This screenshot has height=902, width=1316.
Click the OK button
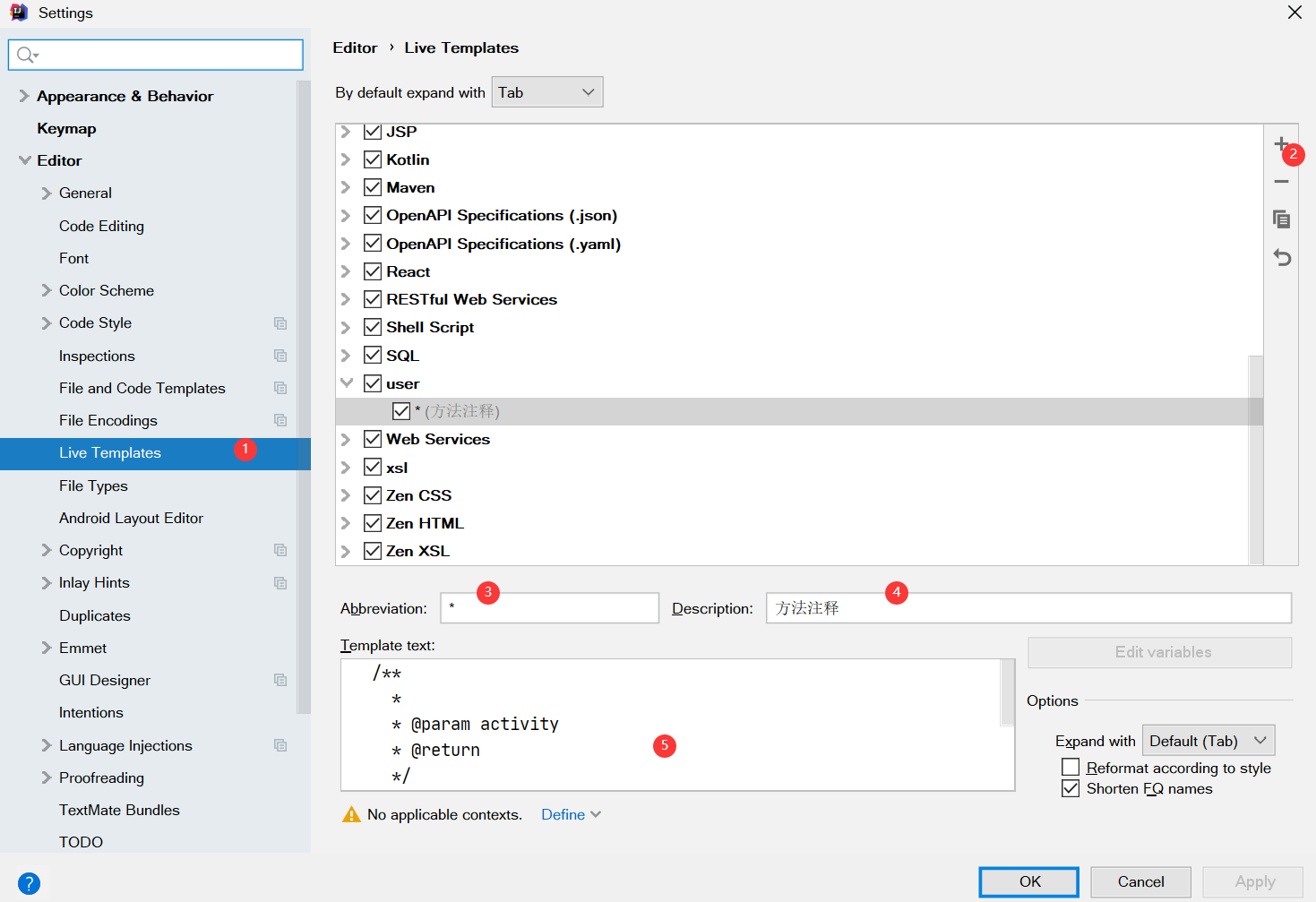1029,881
